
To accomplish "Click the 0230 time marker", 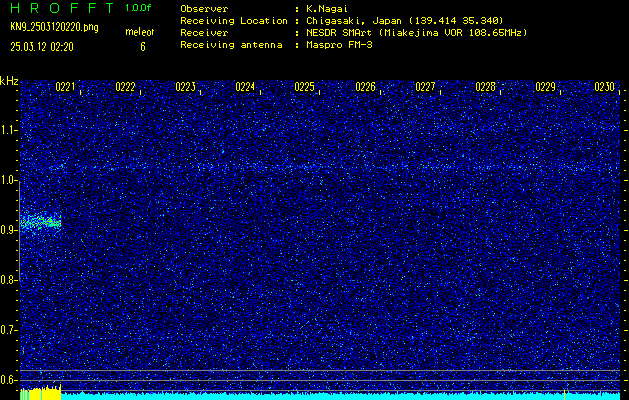I will (x=605, y=87).
